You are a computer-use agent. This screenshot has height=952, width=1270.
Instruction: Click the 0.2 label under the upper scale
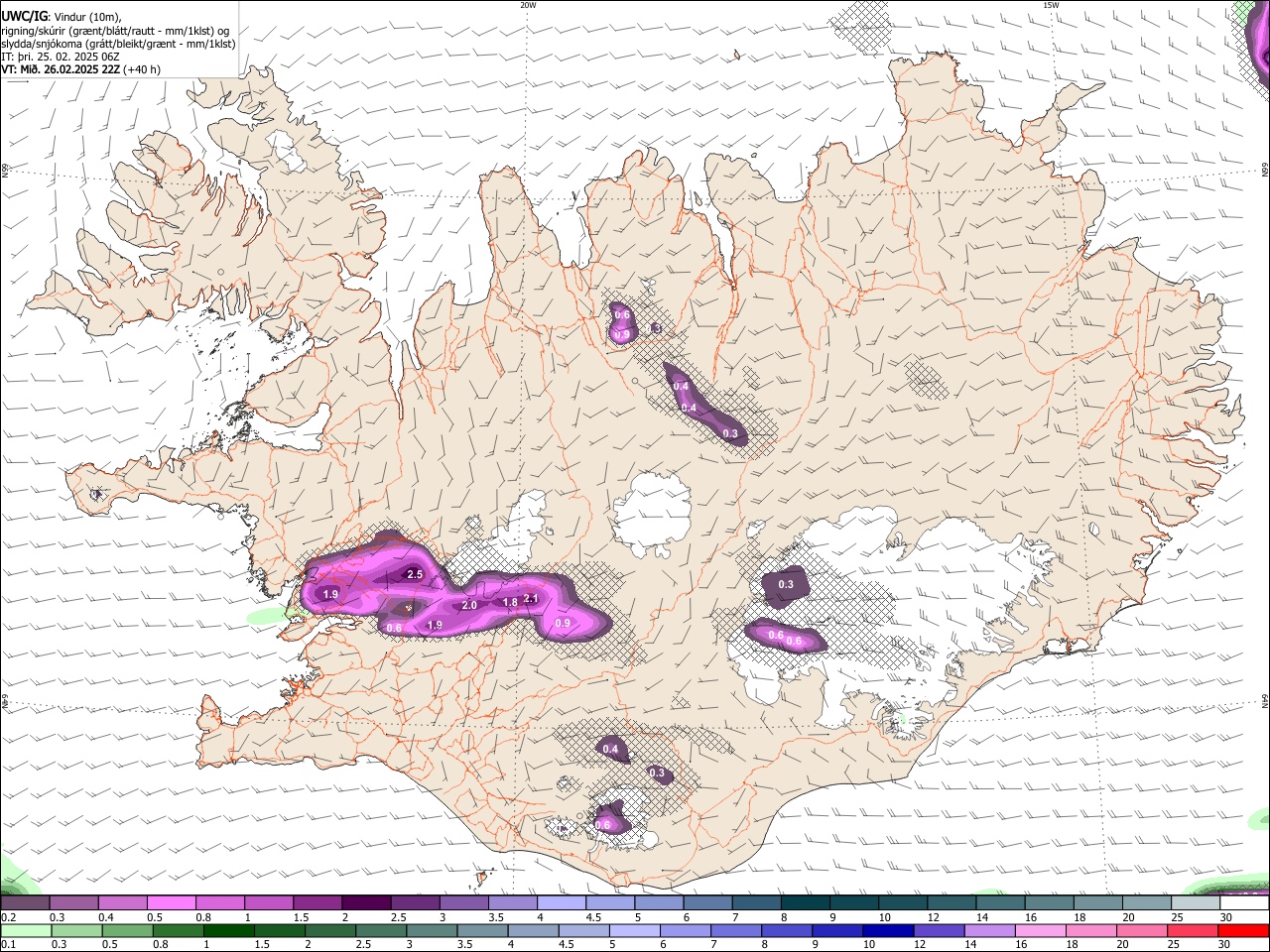pos(8,917)
